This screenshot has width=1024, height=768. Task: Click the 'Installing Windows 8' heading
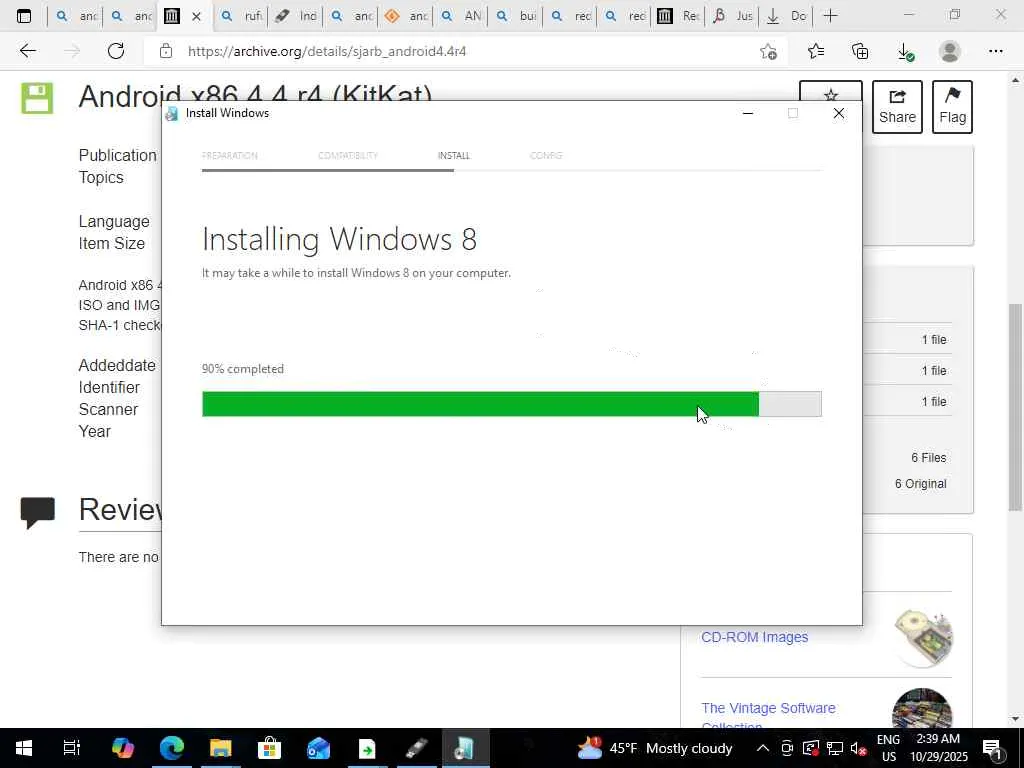[x=339, y=239]
